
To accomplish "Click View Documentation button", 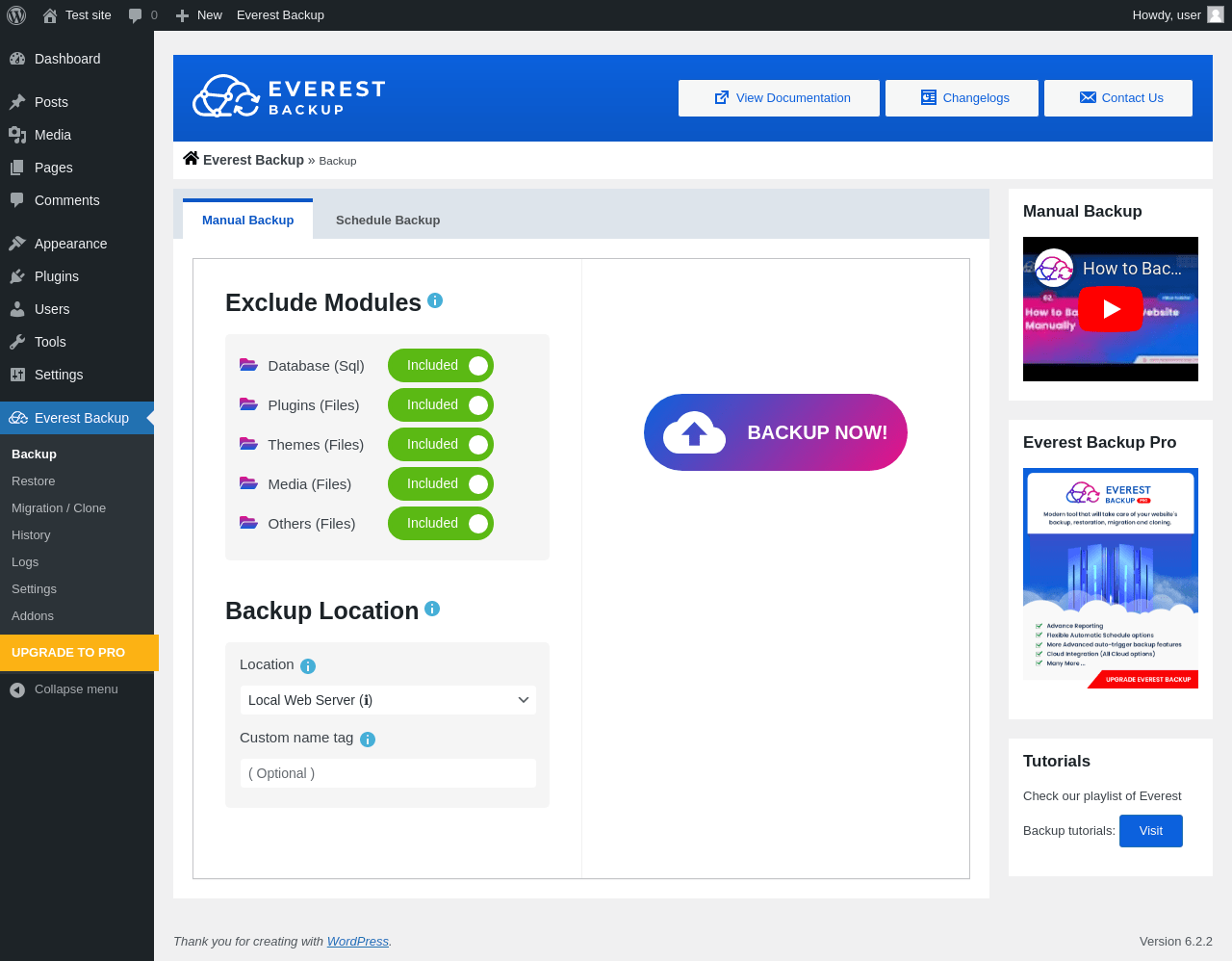I will [x=779, y=98].
